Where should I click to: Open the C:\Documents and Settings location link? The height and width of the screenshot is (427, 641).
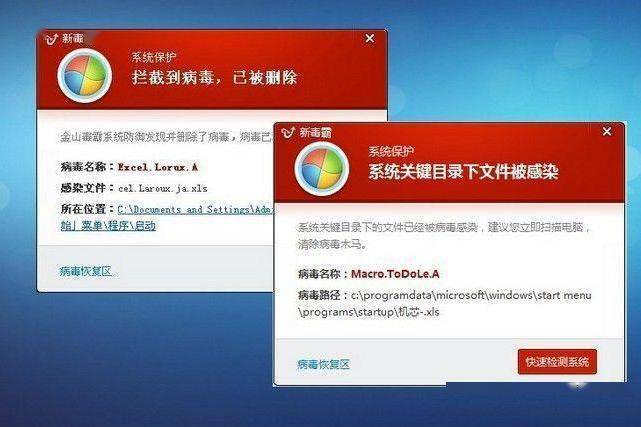pos(195,210)
